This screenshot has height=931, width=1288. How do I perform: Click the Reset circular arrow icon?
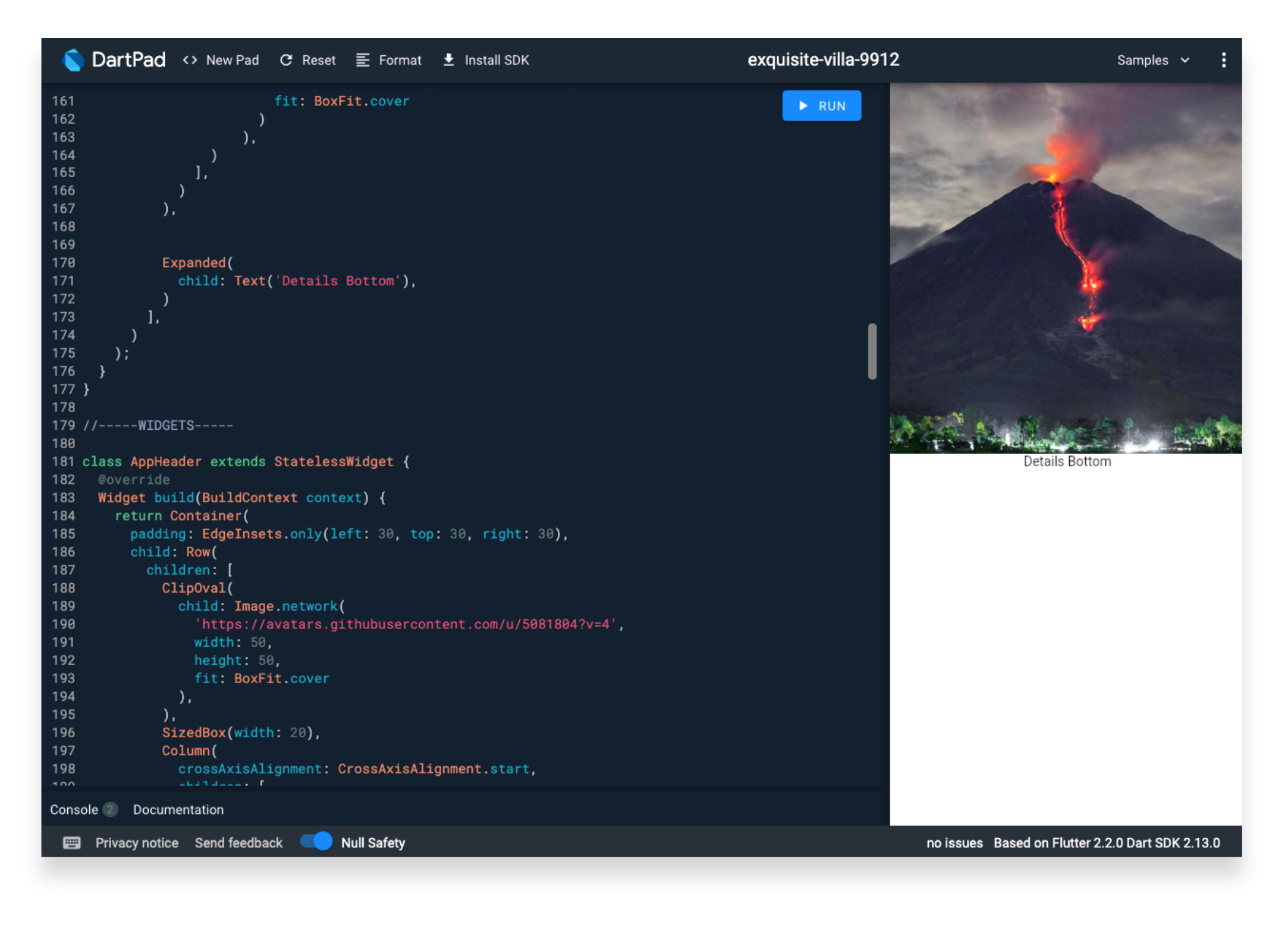[x=286, y=60]
